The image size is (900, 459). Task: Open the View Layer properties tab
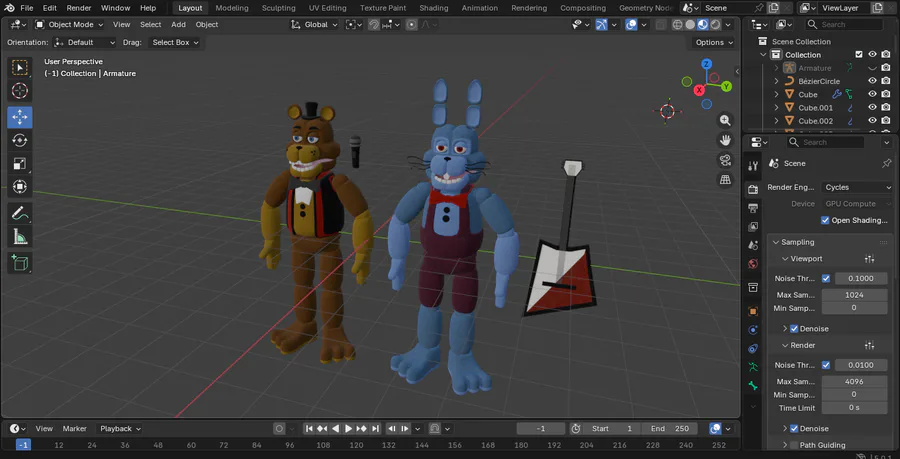(x=753, y=227)
